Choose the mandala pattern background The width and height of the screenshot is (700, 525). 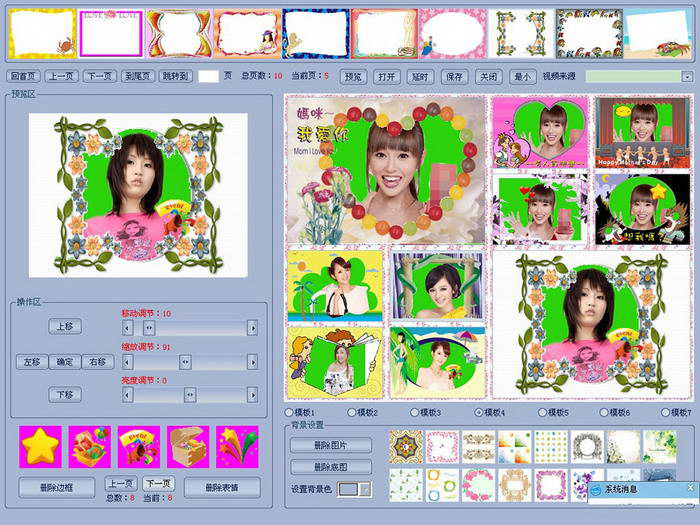(x=406, y=447)
